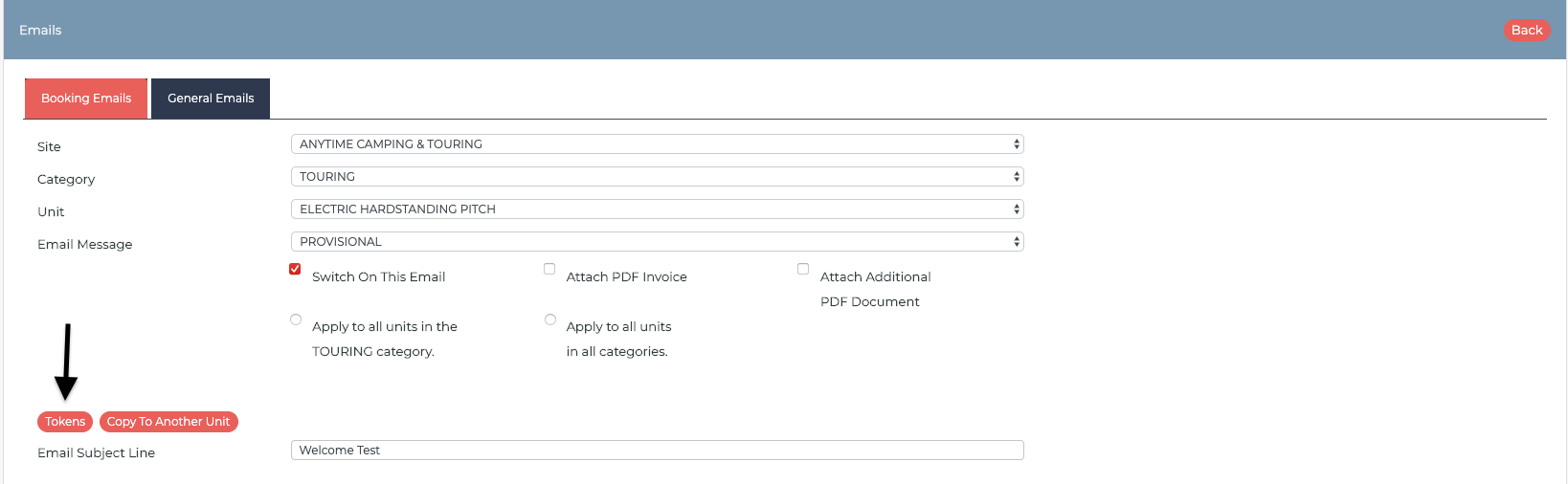Expand the Email Message dropdown set to Provisional
The height and width of the screenshot is (484, 1568).
(x=657, y=242)
